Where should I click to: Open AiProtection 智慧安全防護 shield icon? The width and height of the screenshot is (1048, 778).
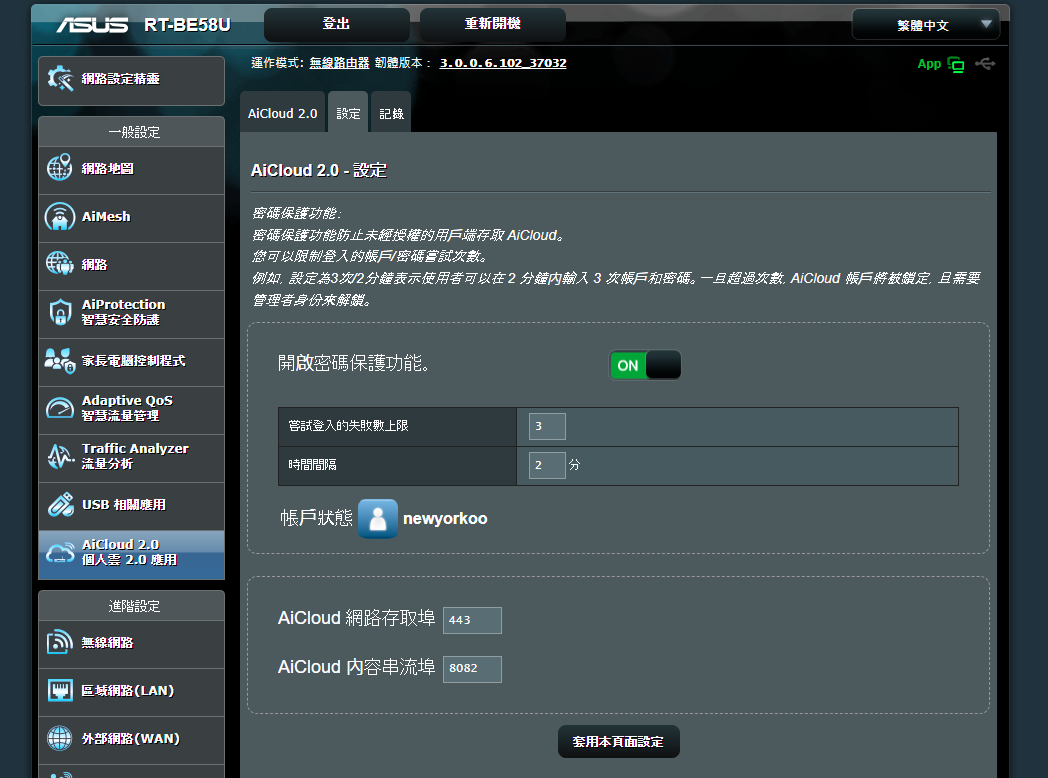pyautogui.click(x=59, y=312)
